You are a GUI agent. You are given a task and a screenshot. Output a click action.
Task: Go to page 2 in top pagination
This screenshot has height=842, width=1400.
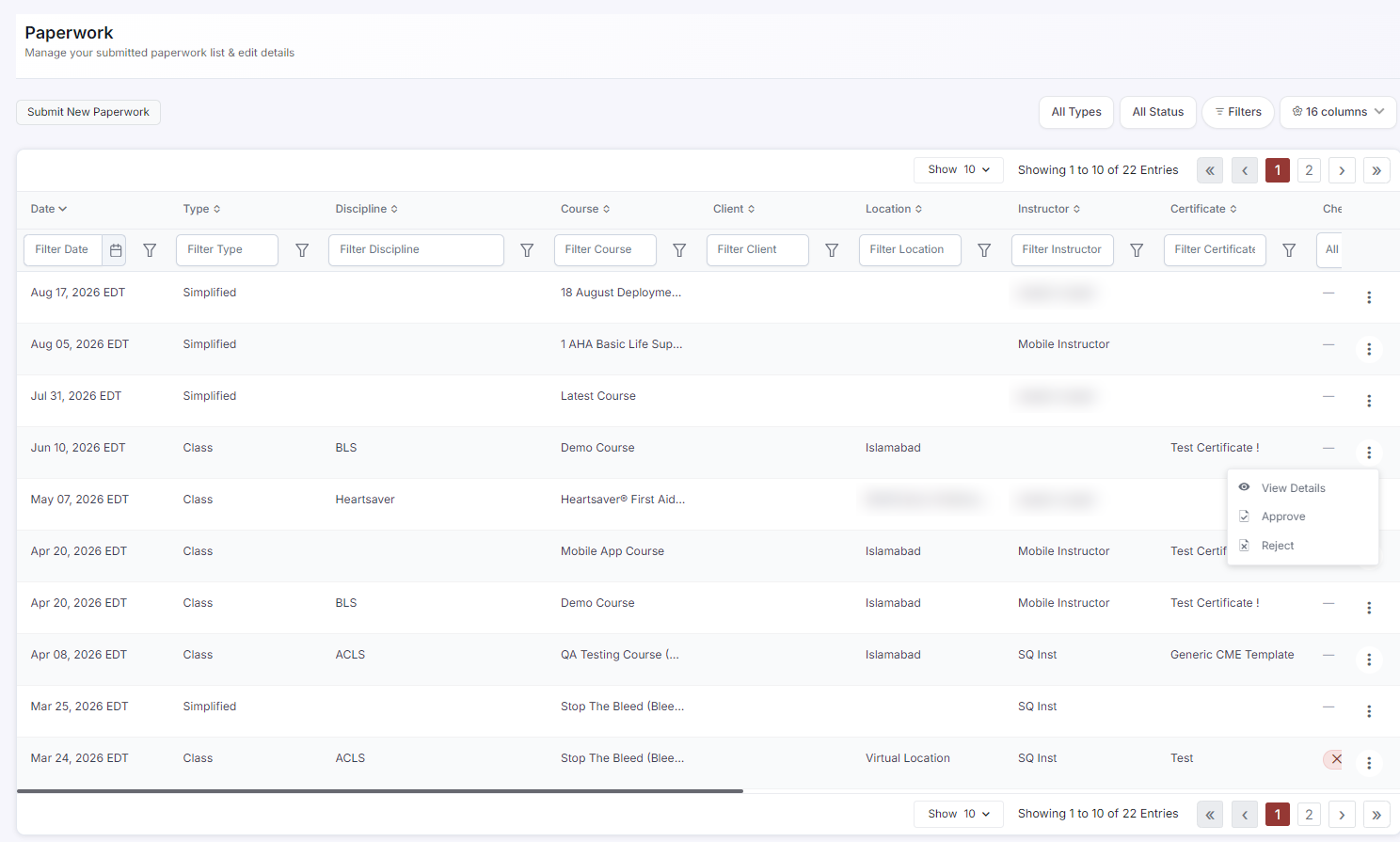(x=1309, y=170)
